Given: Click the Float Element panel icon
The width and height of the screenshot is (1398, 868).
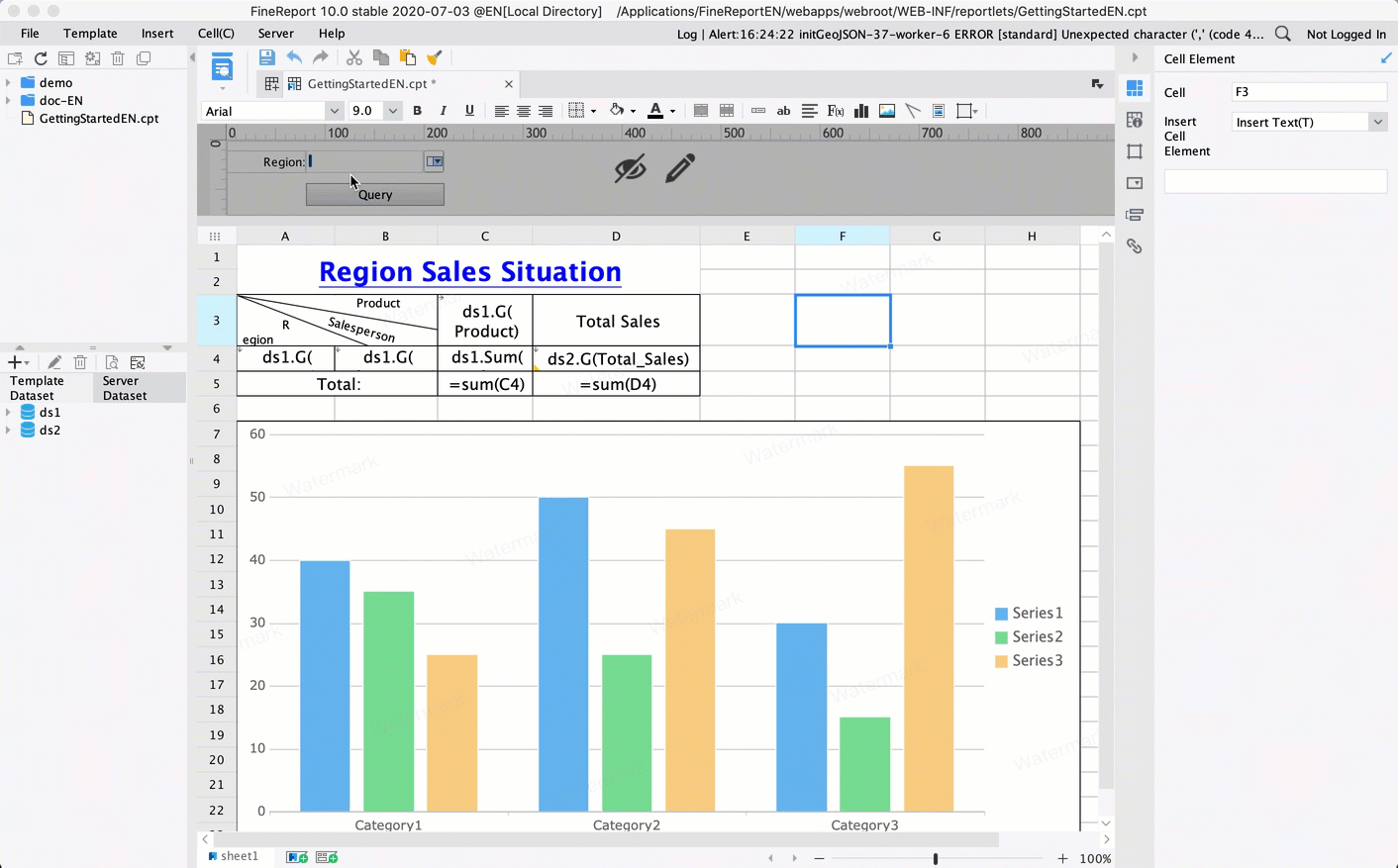Looking at the screenshot, I should pyautogui.click(x=1135, y=151).
